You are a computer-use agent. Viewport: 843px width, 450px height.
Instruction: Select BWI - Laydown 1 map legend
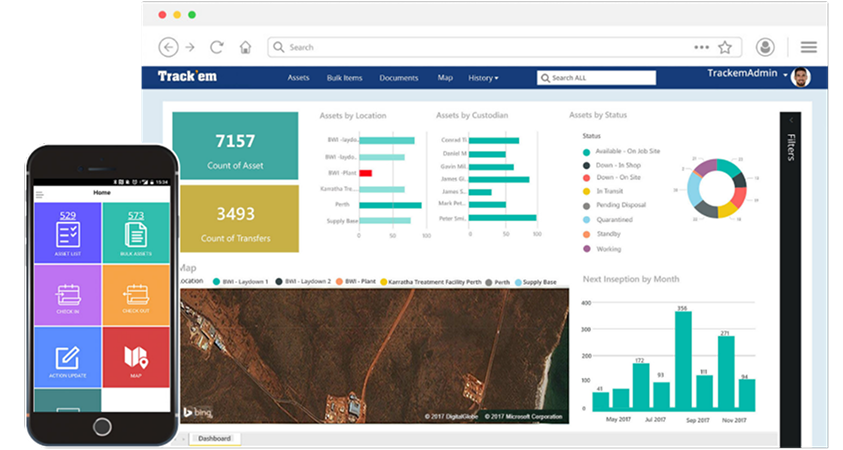(240, 282)
